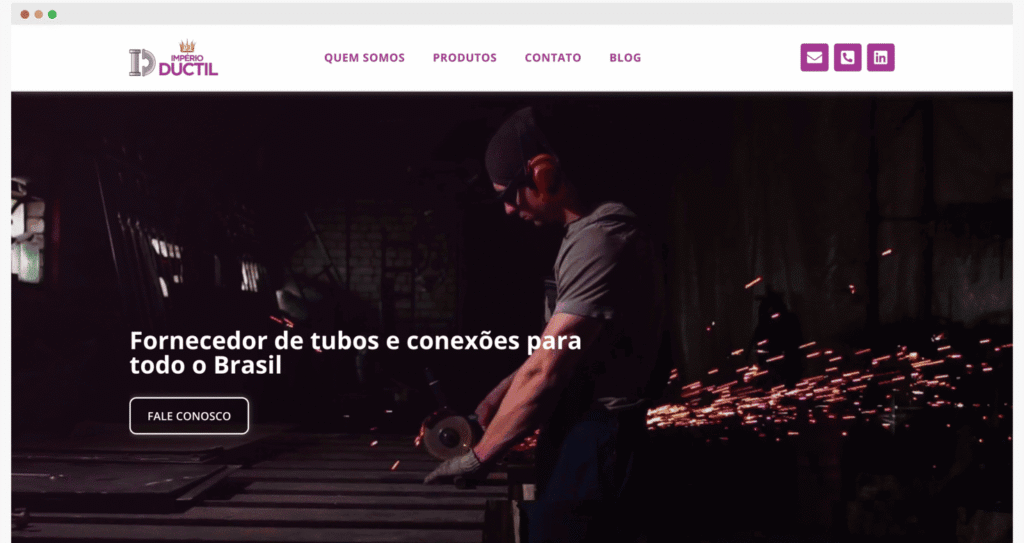
Task: Click the headline Fornecedor de tubos e conexões
Action: [x=355, y=353]
